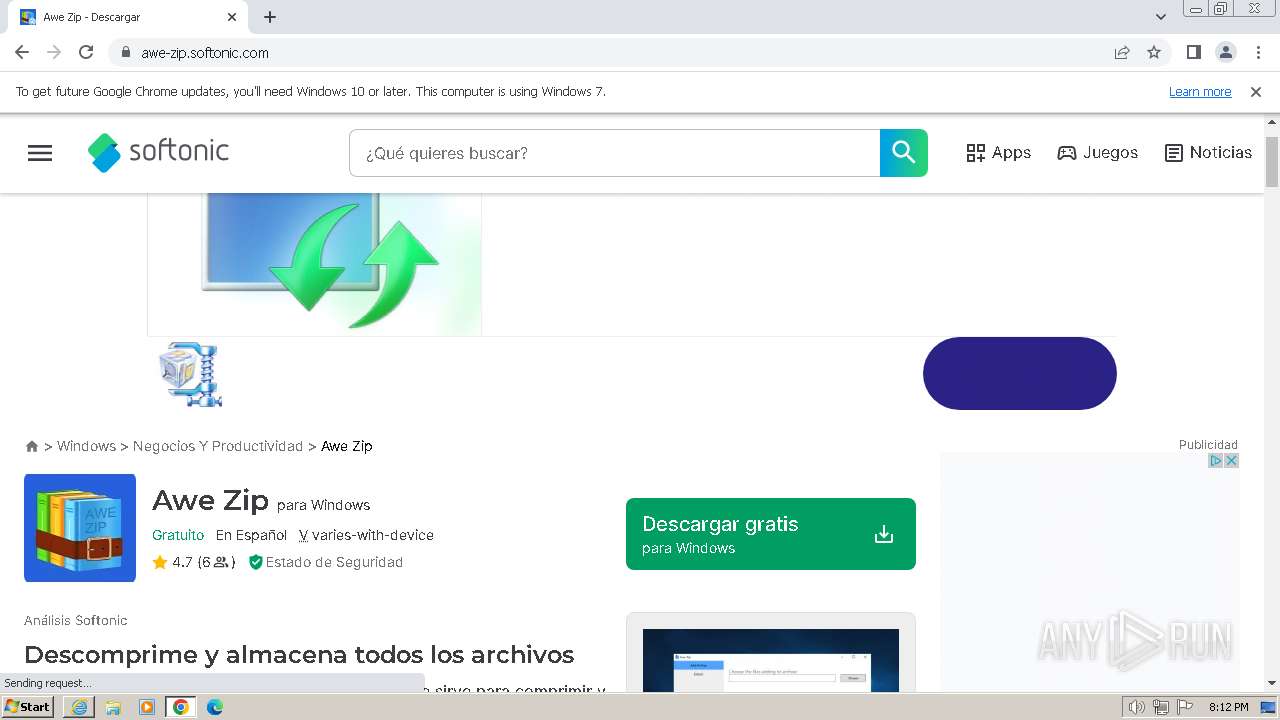1280x720 pixels.
Task: Click the page vertical scrollbar thumb
Action: [1272, 161]
